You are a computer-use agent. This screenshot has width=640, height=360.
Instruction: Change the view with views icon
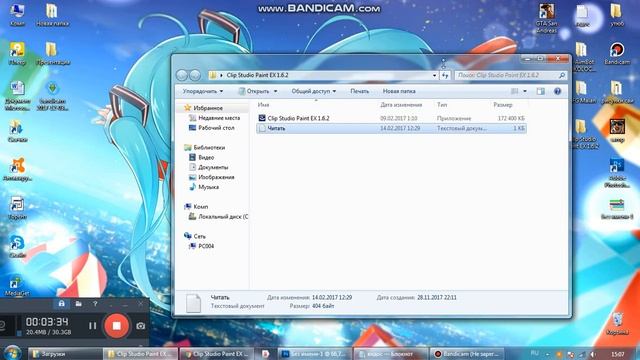tap(515, 91)
